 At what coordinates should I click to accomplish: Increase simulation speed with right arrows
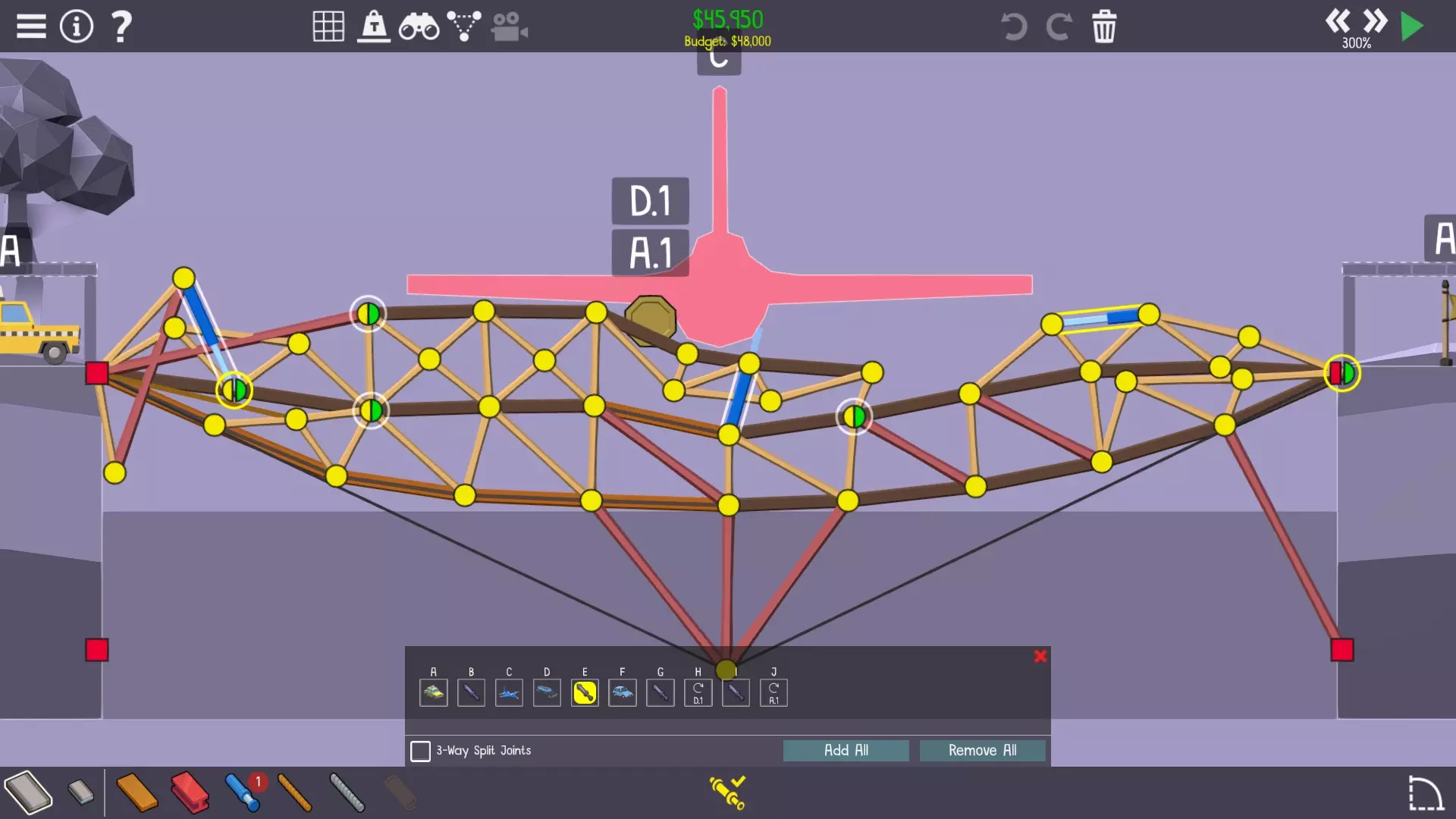tap(1375, 20)
